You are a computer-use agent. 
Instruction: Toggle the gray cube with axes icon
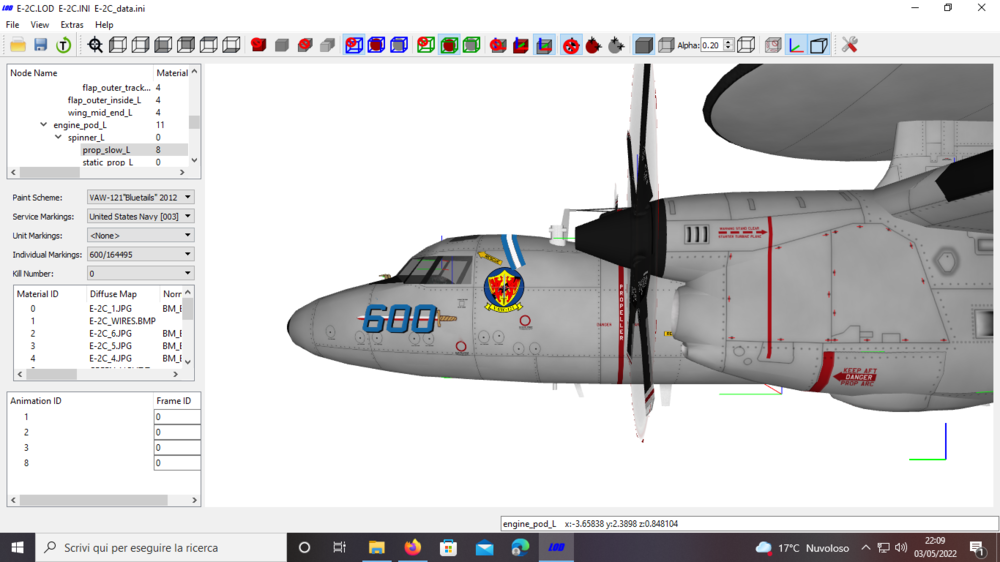[544, 45]
